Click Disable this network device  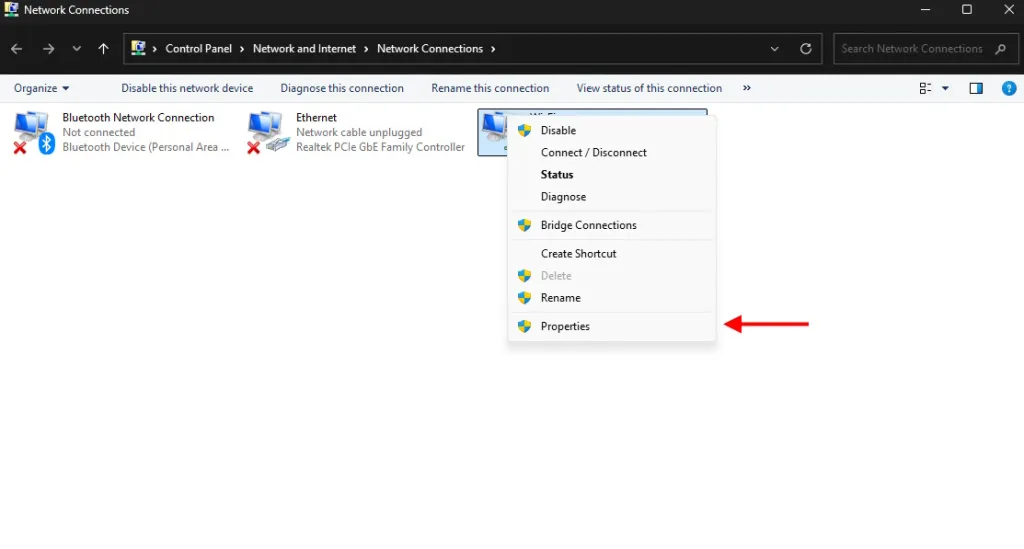click(187, 88)
